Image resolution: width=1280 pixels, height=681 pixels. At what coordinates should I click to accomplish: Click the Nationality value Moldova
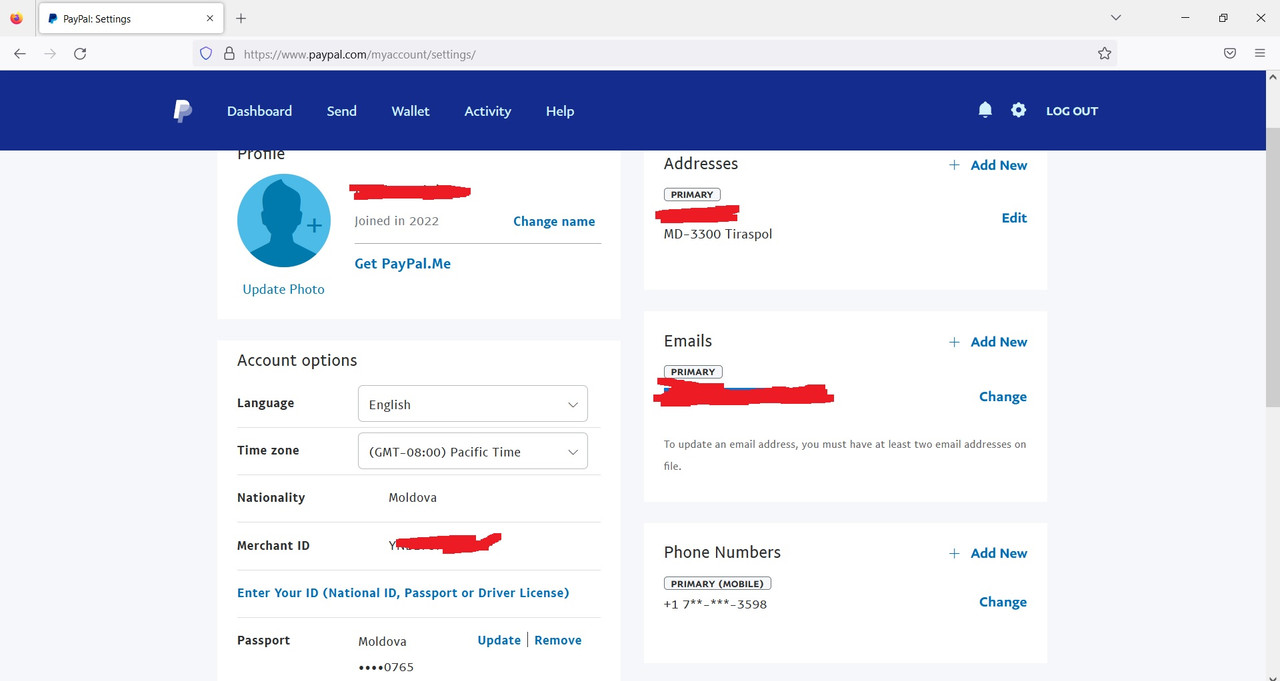412,497
